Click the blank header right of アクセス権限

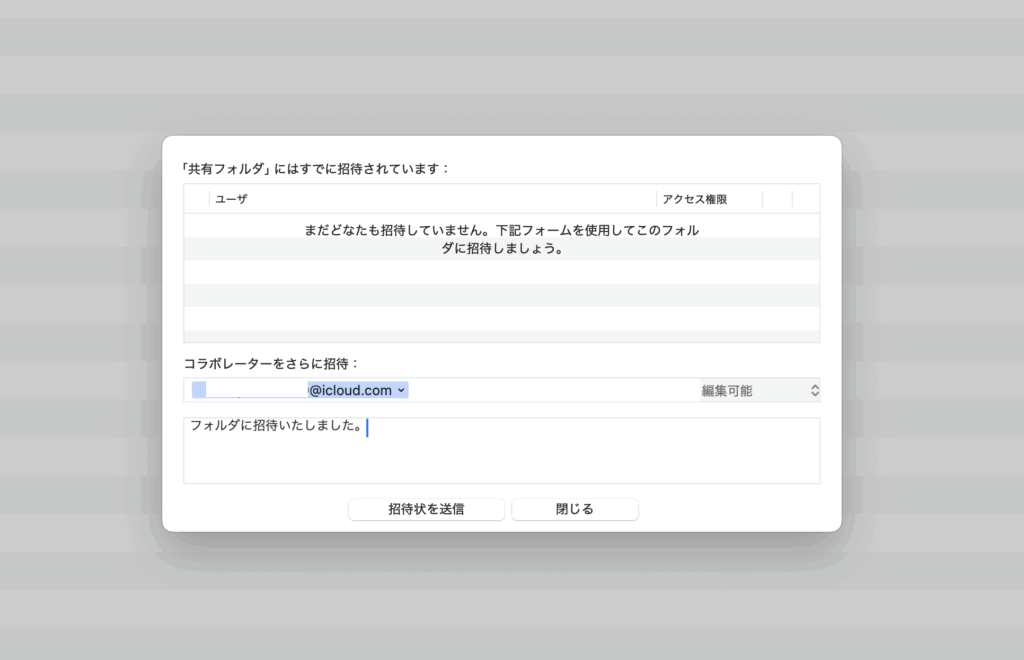[x=777, y=199]
